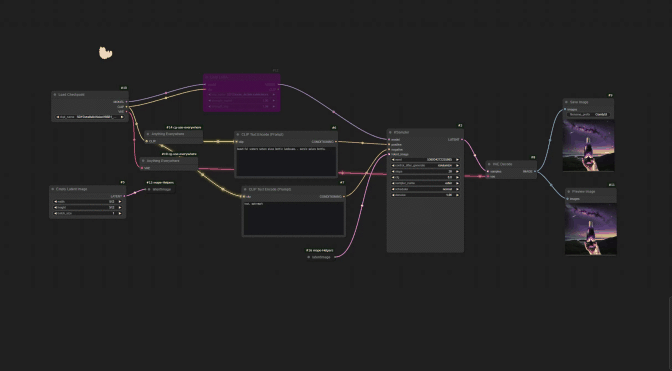
Task: Open the scheduler dropdown in KSampler
Action: pos(425,189)
